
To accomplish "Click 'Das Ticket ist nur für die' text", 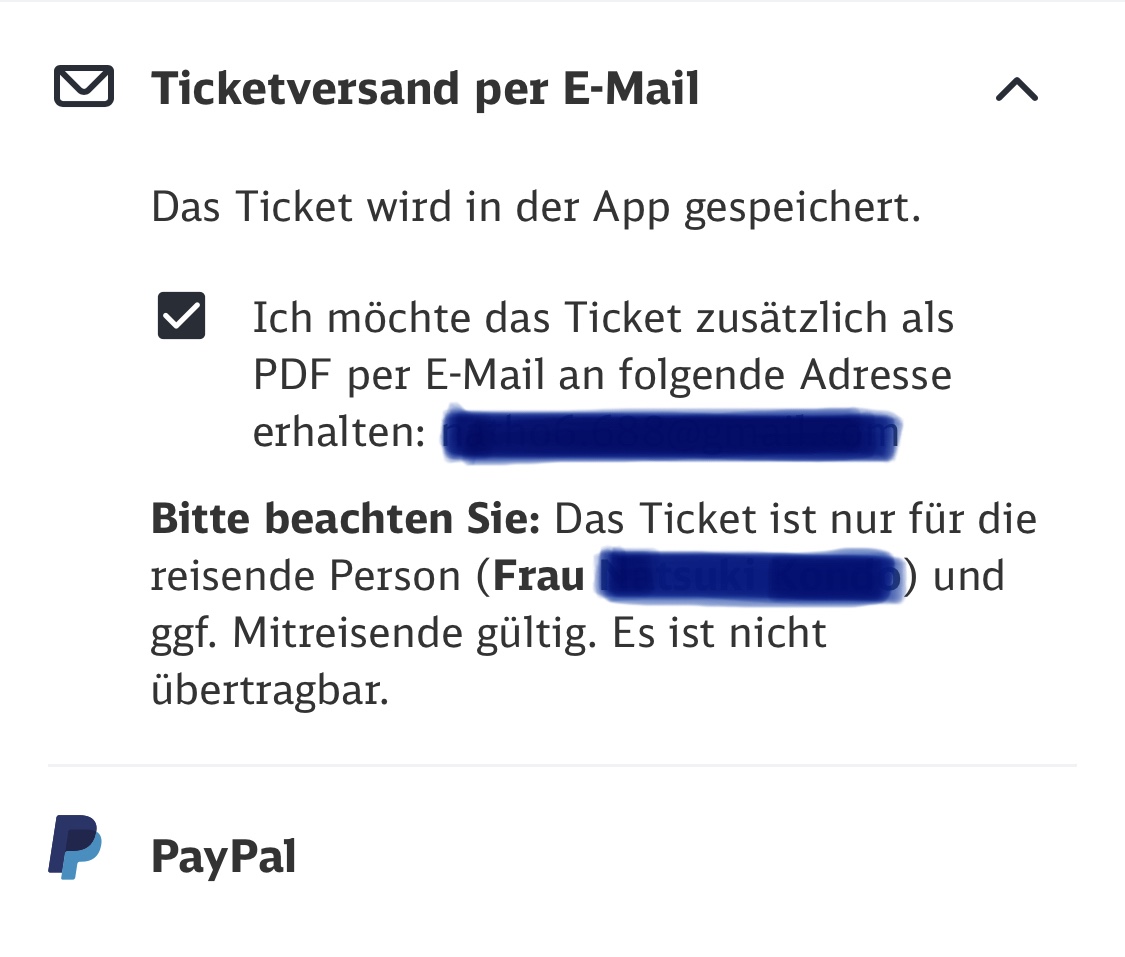I will point(796,518).
